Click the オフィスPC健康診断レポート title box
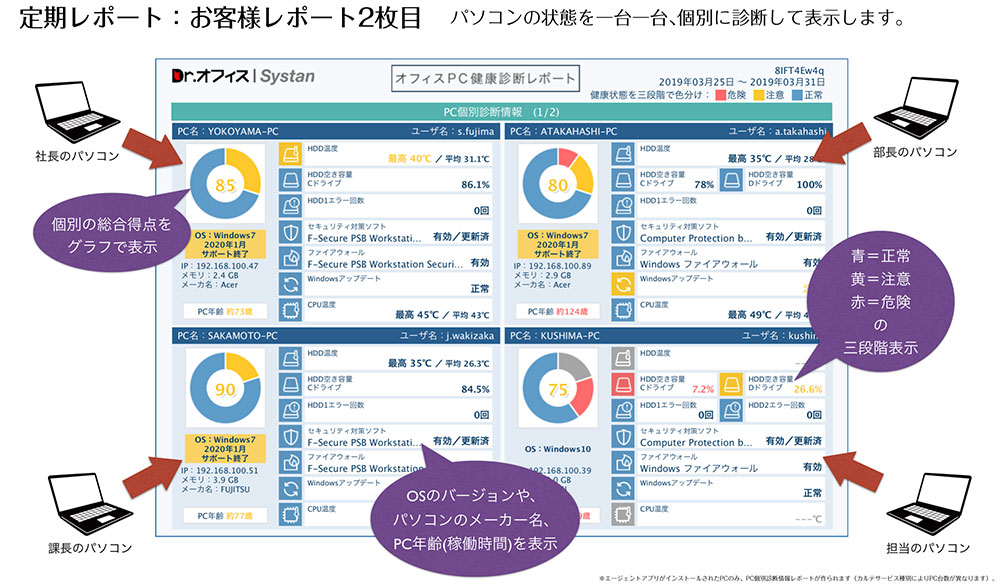This screenshot has height=586, width=1000. tap(485, 77)
